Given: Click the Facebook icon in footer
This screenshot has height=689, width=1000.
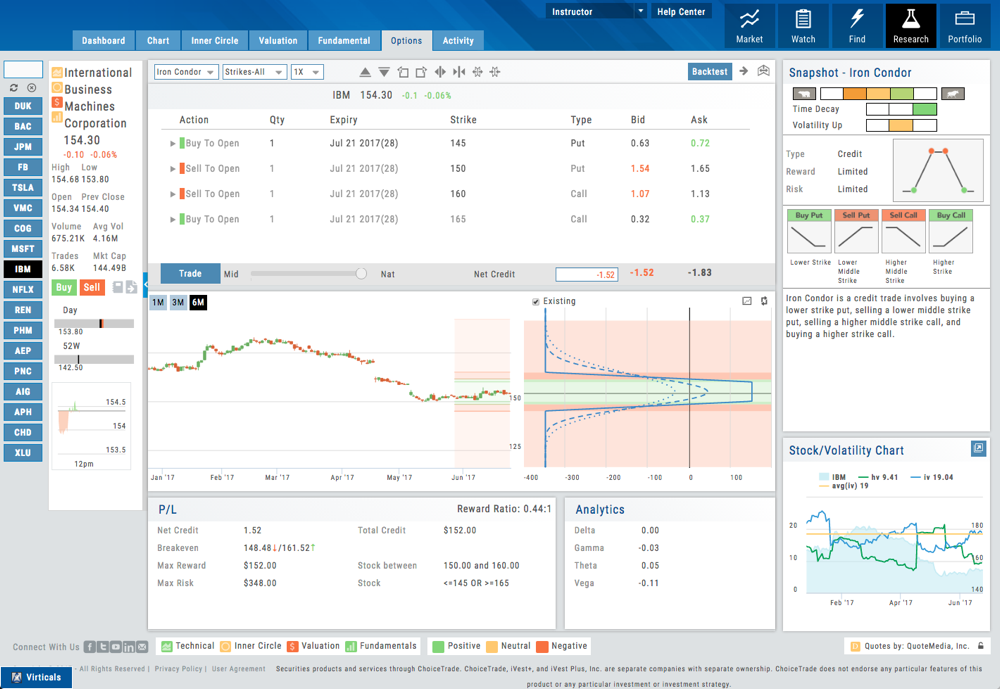Looking at the screenshot, I should (x=90, y=647).
